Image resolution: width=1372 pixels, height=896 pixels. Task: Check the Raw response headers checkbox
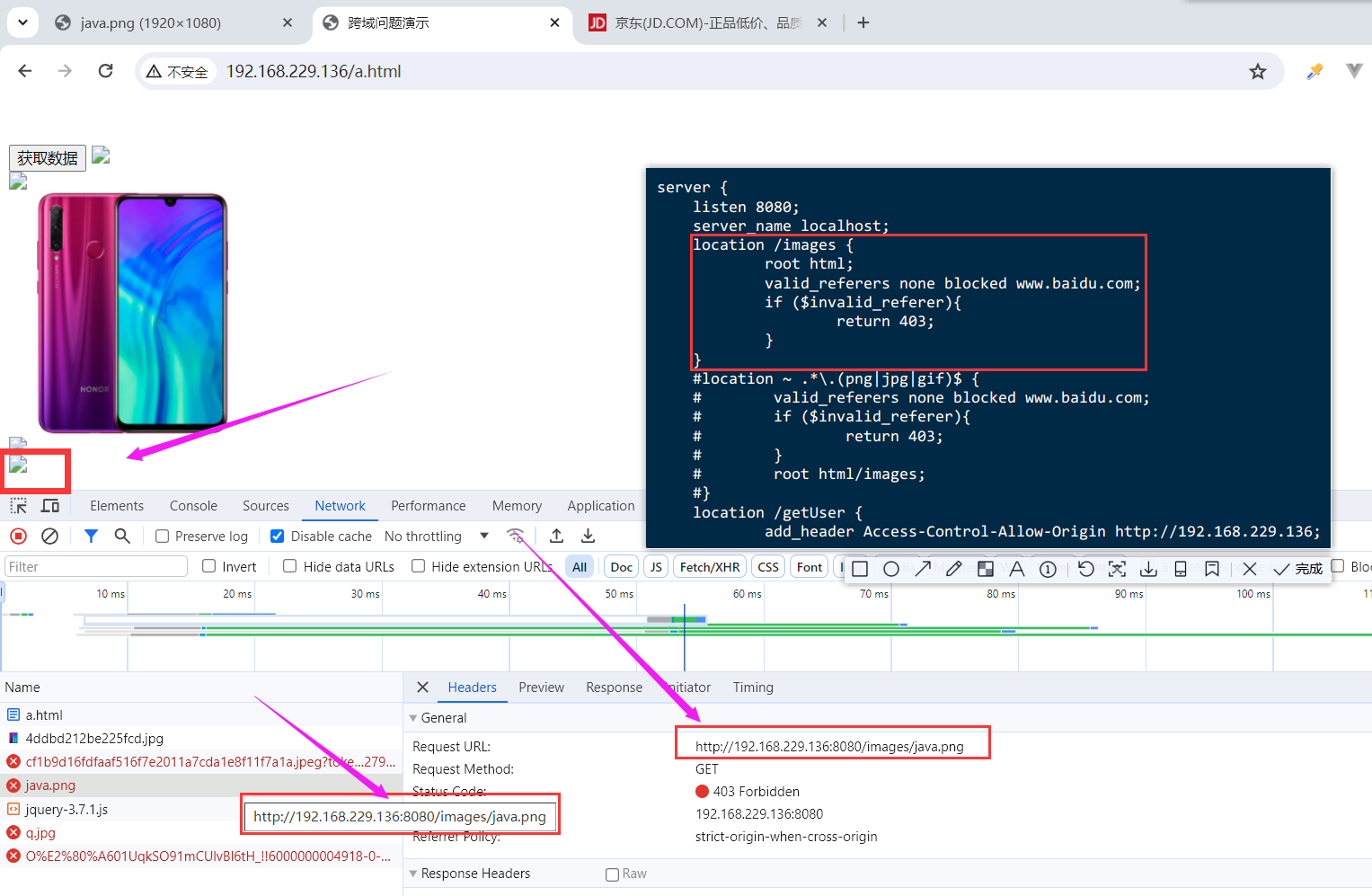pyautogui.click(x=613, y=874)
